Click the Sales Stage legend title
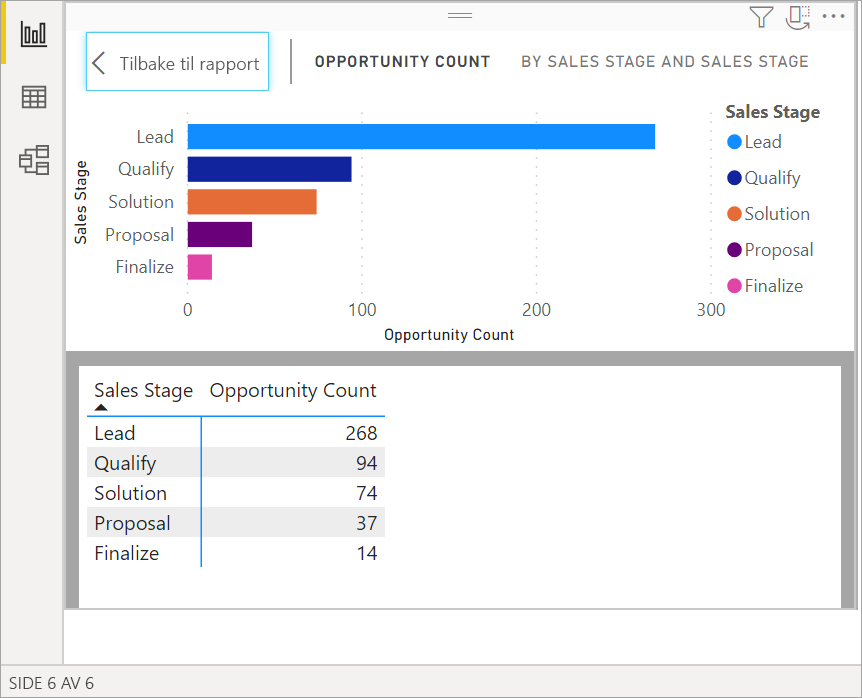Image resolution: width=862 pixels, height=698 pixels. pyautogui.click(x=772, y=112)
